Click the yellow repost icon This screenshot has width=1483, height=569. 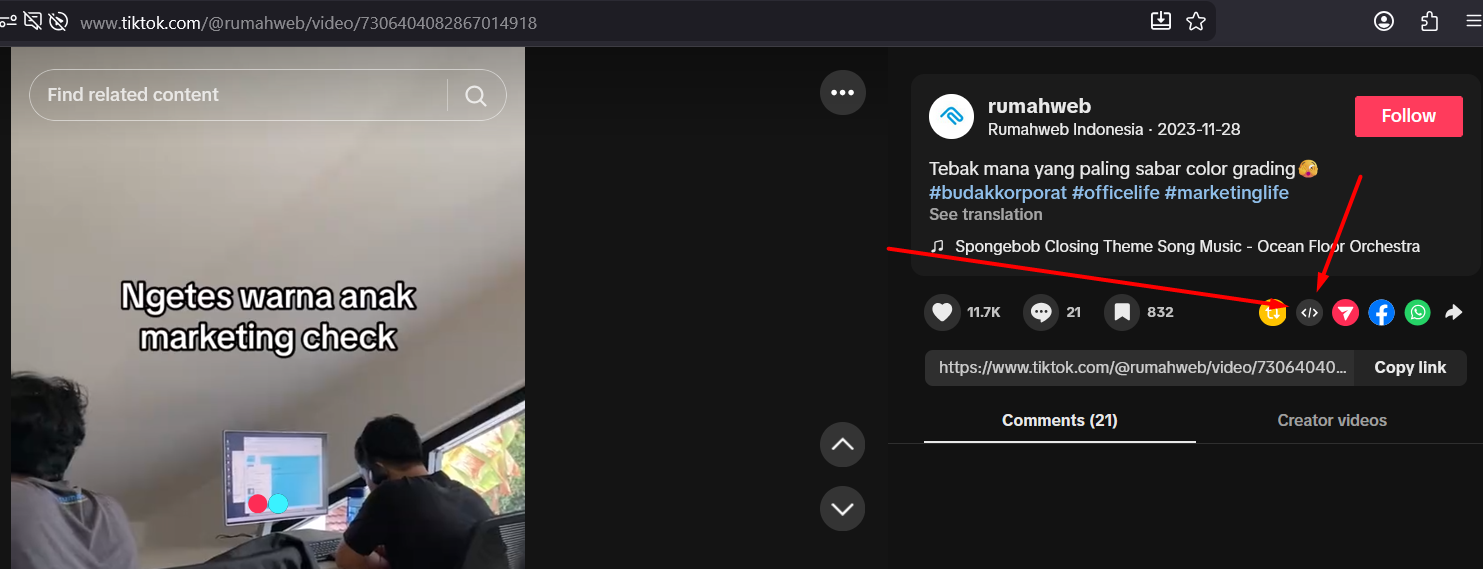pos(1272,313)
